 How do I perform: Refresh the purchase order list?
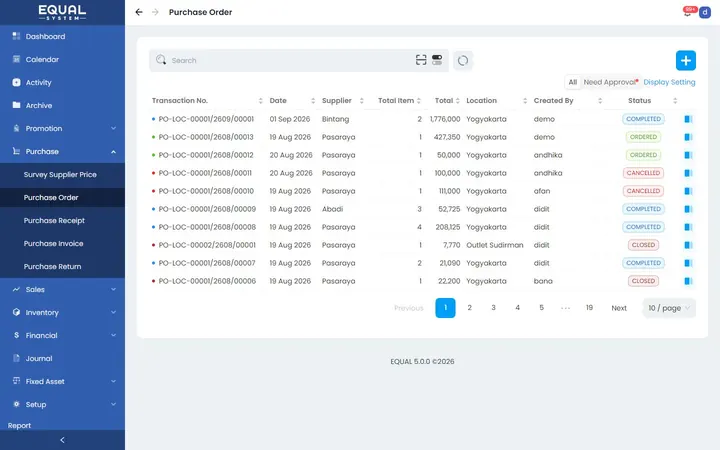pyautogui.click(x=463, y=61)
